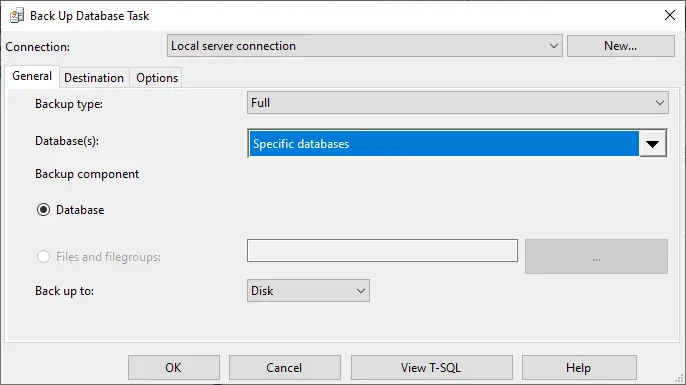
Task: Click the Database(s) label
Action: [x=67, y=141]
